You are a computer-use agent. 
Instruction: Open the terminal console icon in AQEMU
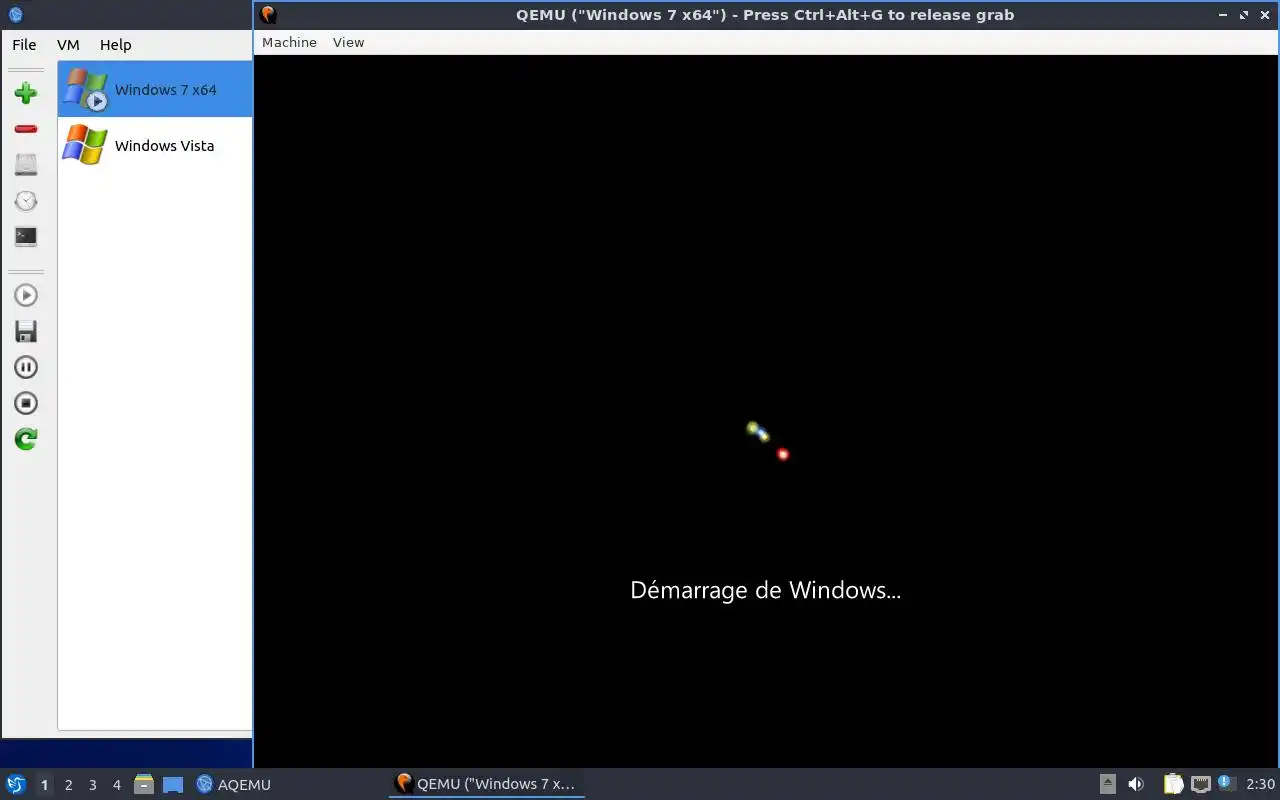click(26, 237)
